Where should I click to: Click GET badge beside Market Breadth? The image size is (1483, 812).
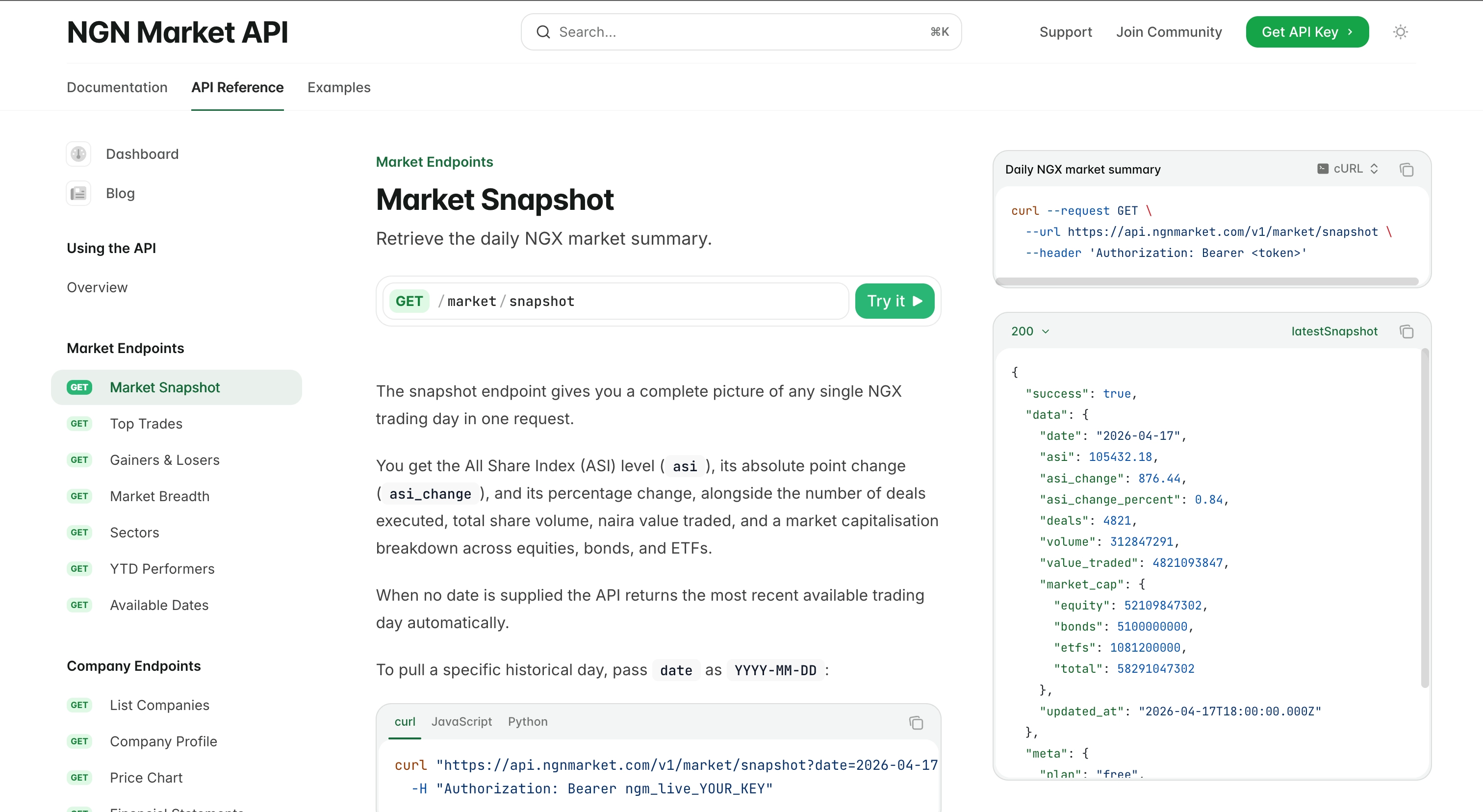[79, 496]
